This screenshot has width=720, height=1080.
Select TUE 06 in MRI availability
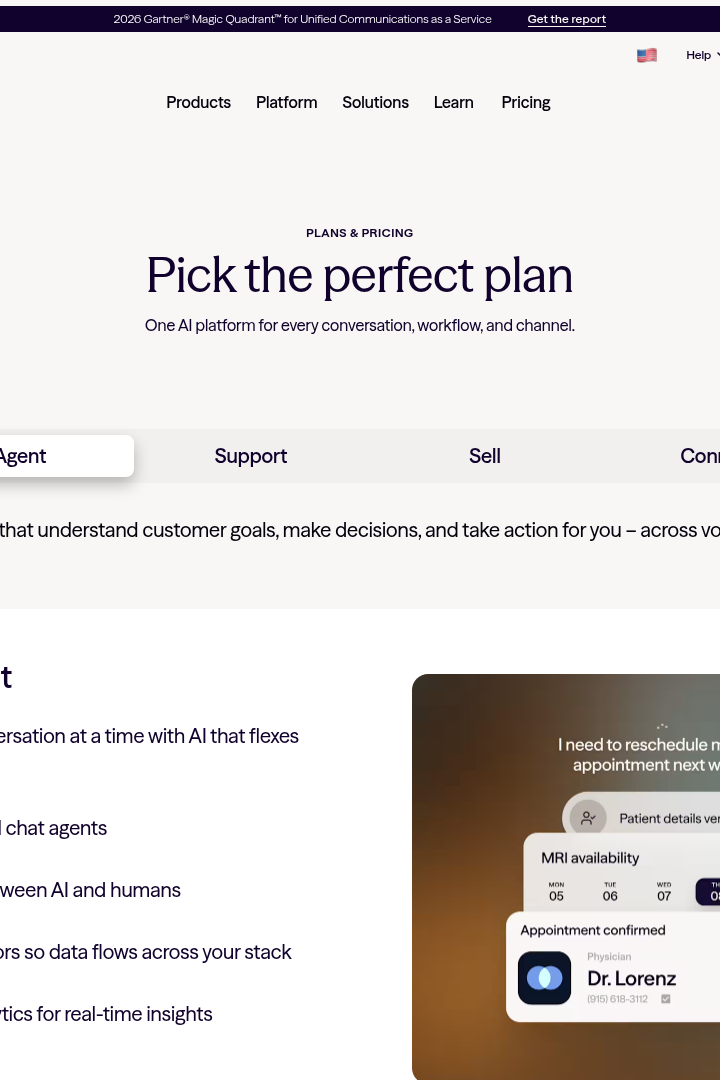[610, 892]
